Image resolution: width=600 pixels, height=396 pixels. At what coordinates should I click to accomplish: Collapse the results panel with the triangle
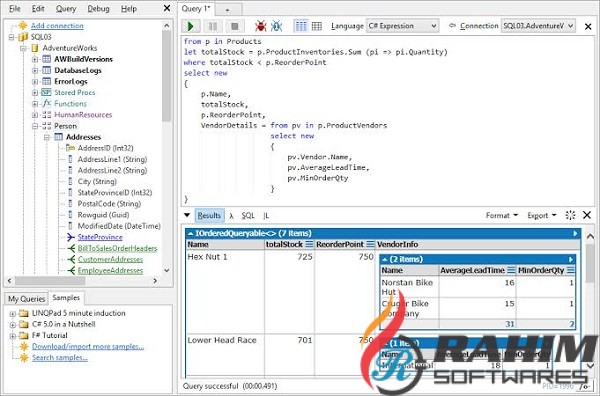coord(187,215)
